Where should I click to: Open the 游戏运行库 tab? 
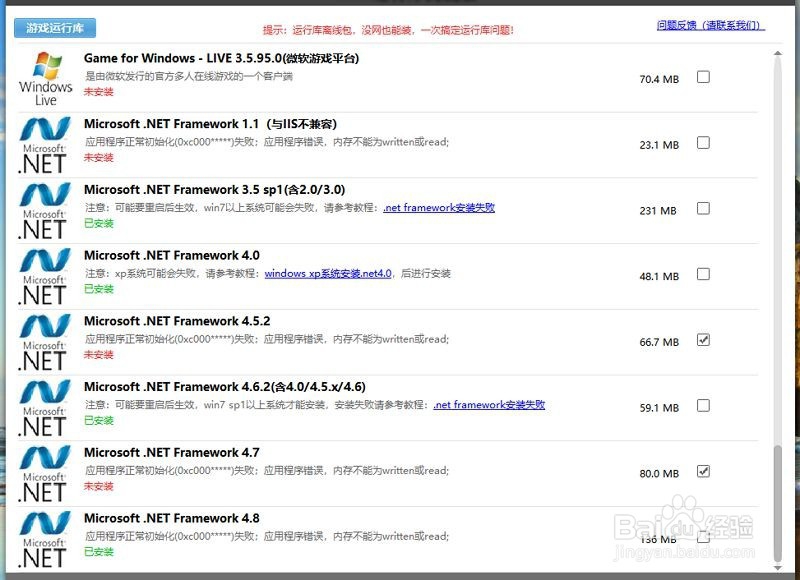(x=55, y=28)
